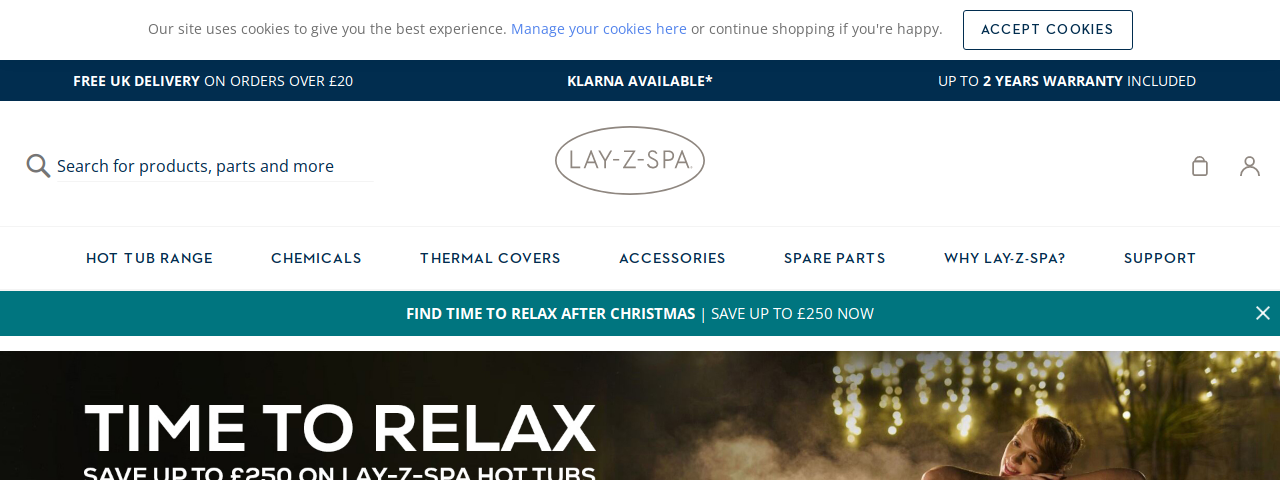
Task: Click the Lay-Z-Spa logo
Action: (x=630, y=160)
